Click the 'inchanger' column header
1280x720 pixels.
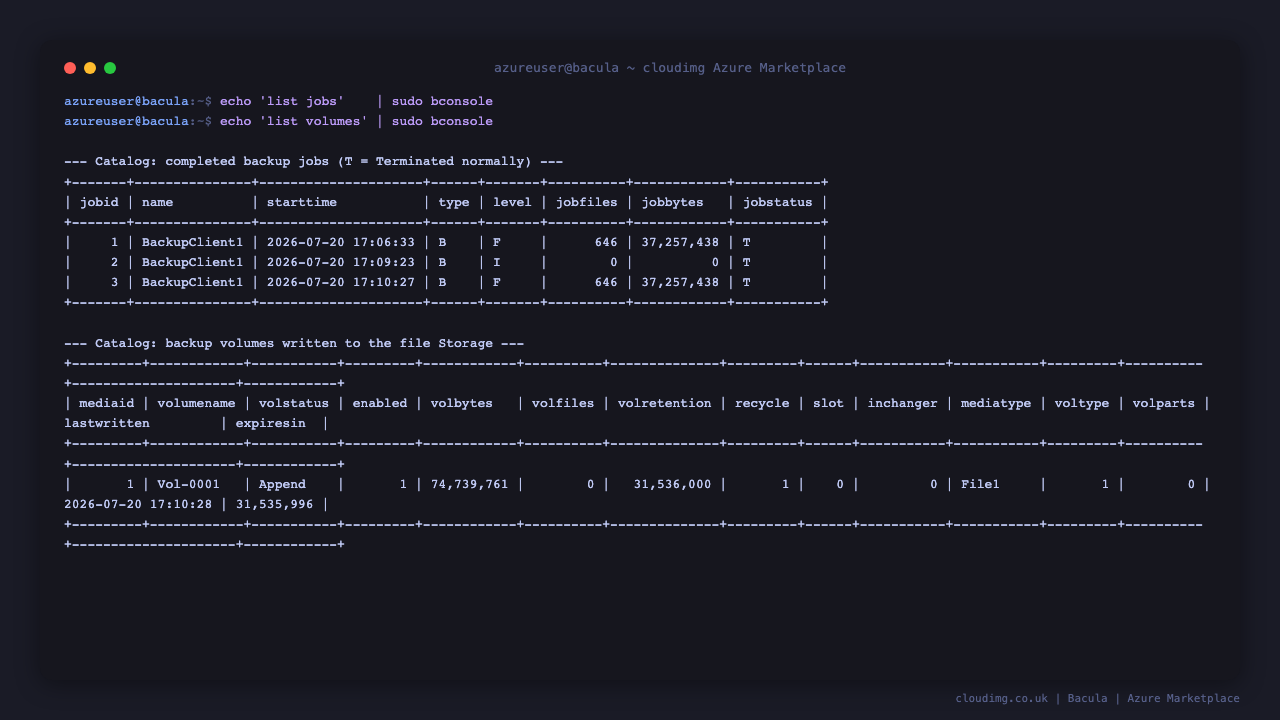[x=903, y=404]
